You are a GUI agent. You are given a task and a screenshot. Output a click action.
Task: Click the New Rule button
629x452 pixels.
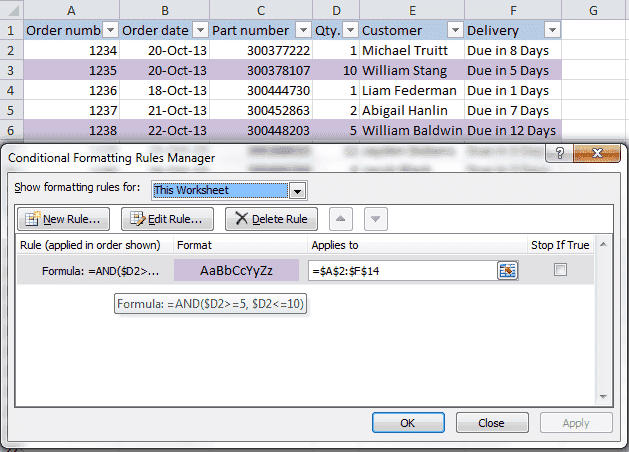65,219
